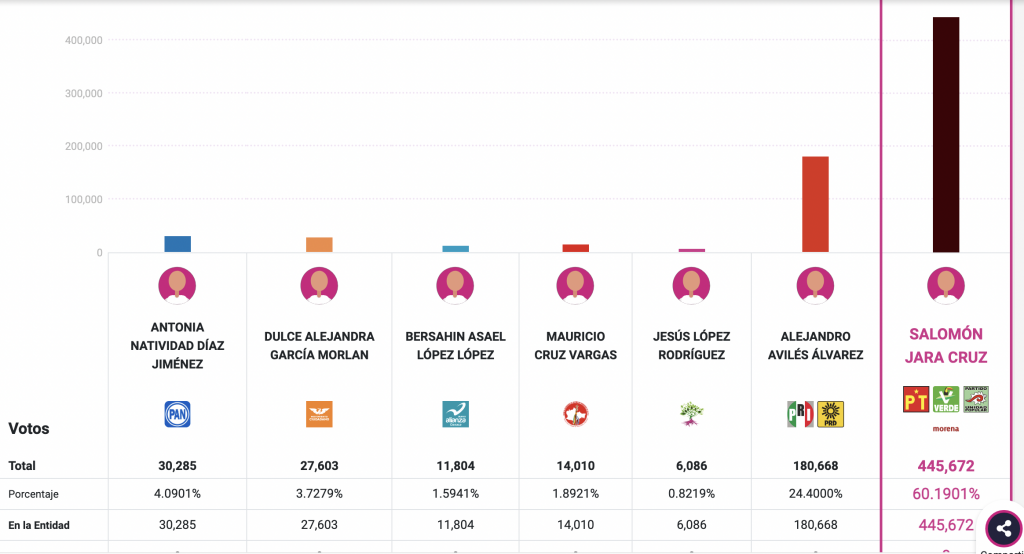Click Jesús López Rodríguez's avatar
1024x554 pixels.
pyautogui.click(x=691, y=286)
